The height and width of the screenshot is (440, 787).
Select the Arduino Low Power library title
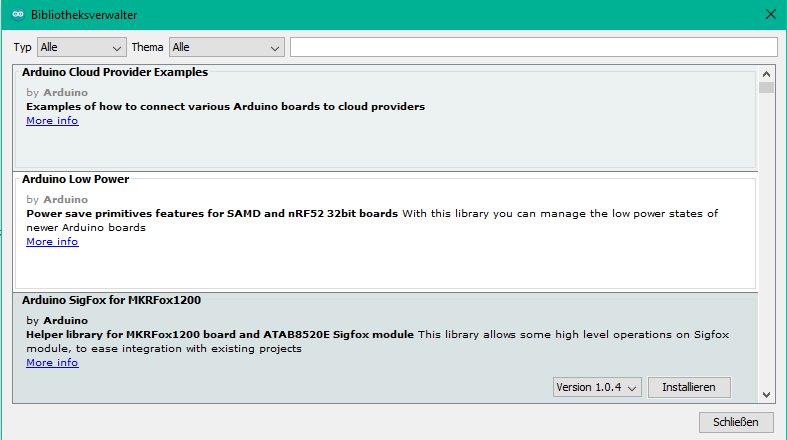[x=75, y=179]
